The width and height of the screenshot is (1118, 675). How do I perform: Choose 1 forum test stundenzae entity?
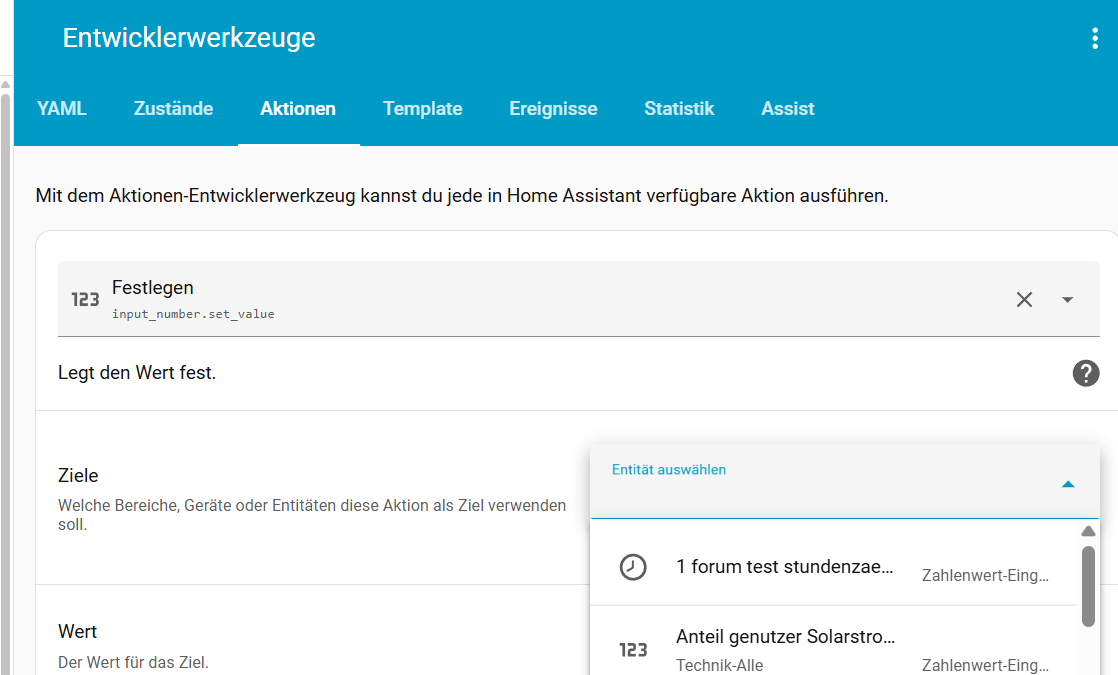tap(834, 567)
